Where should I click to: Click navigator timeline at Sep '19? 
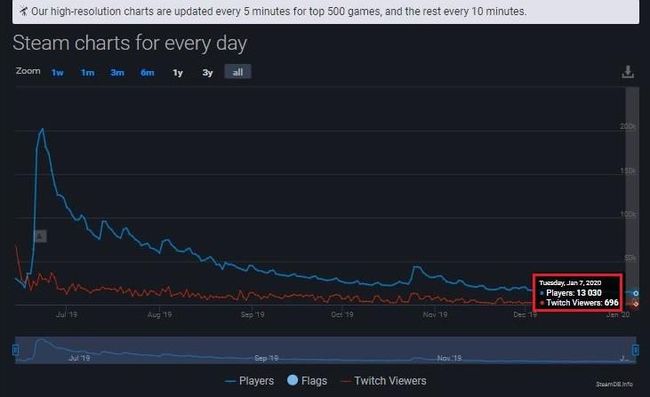click(266, 358)
